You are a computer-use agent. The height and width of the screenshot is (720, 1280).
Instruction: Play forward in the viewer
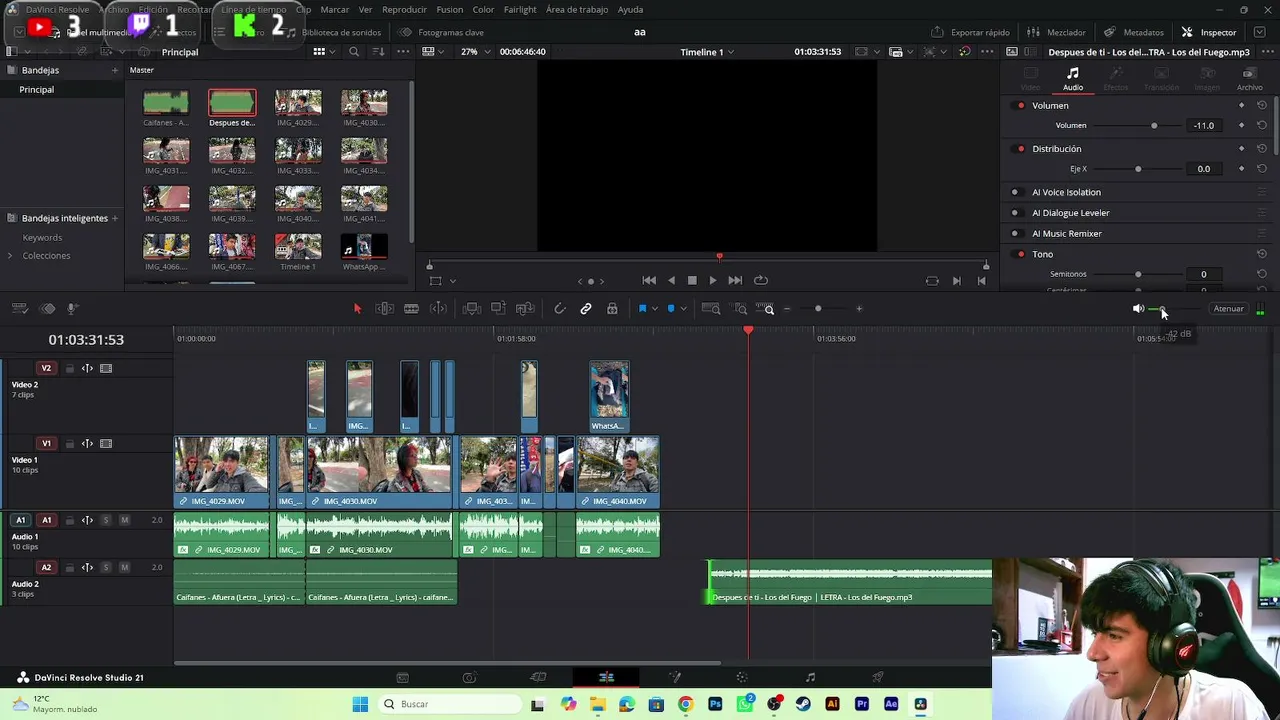[x=713, y=281]
